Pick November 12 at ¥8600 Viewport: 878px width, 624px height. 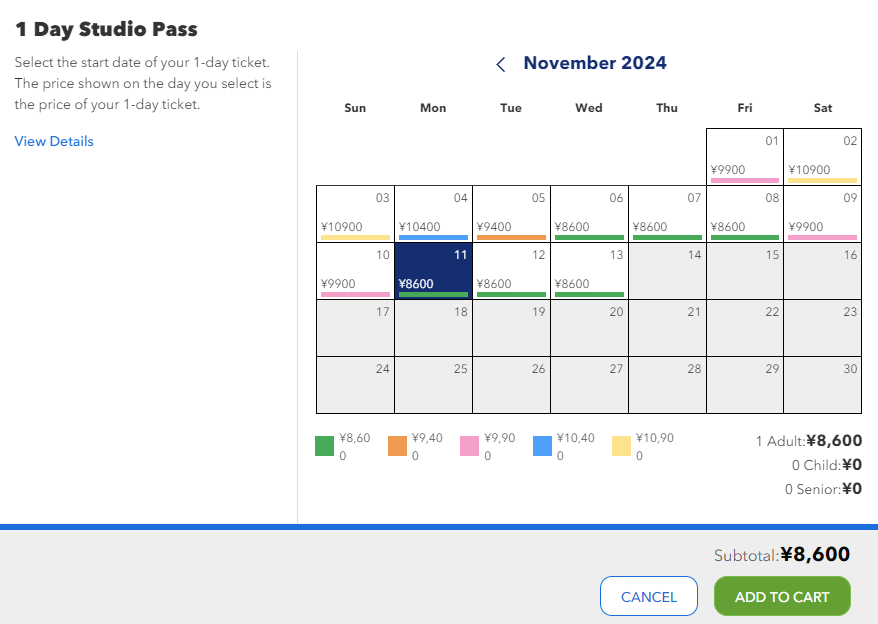click(511, 271)
